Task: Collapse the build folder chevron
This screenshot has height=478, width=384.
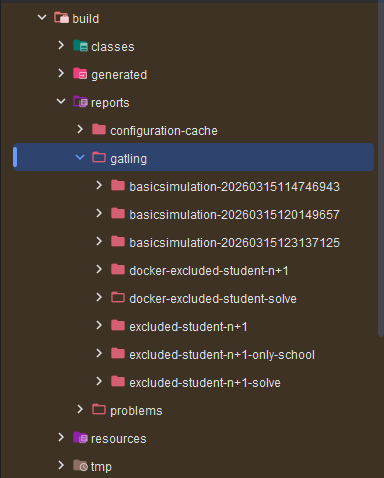Action: 42,17
